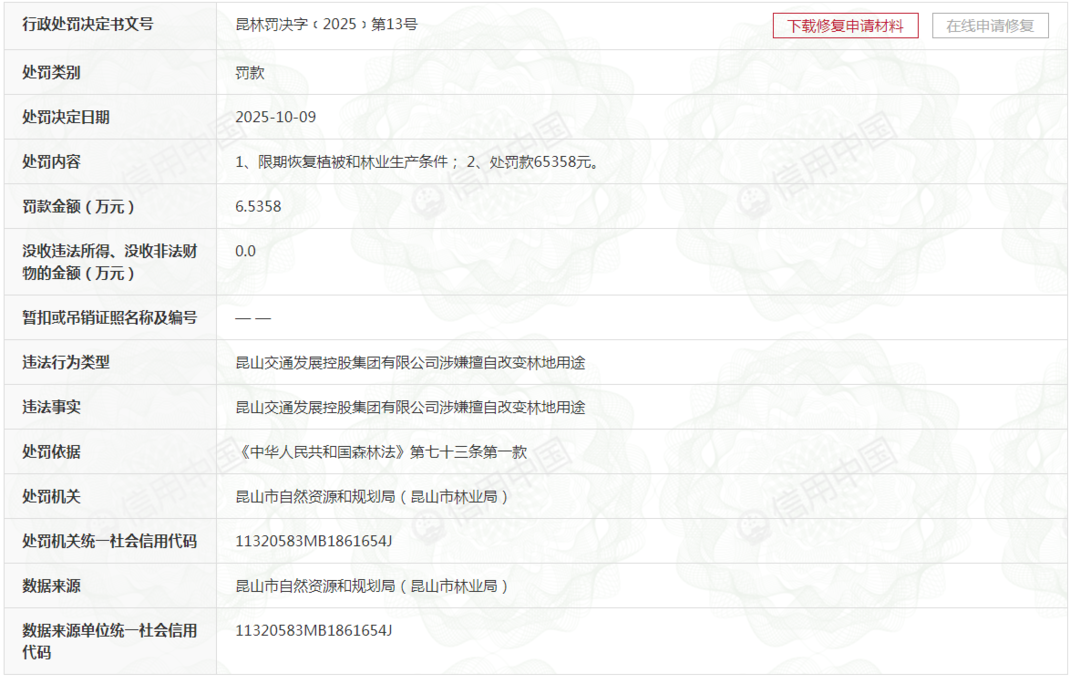
Task: Click the 处罚依据 row label
Action: (51, 452)
